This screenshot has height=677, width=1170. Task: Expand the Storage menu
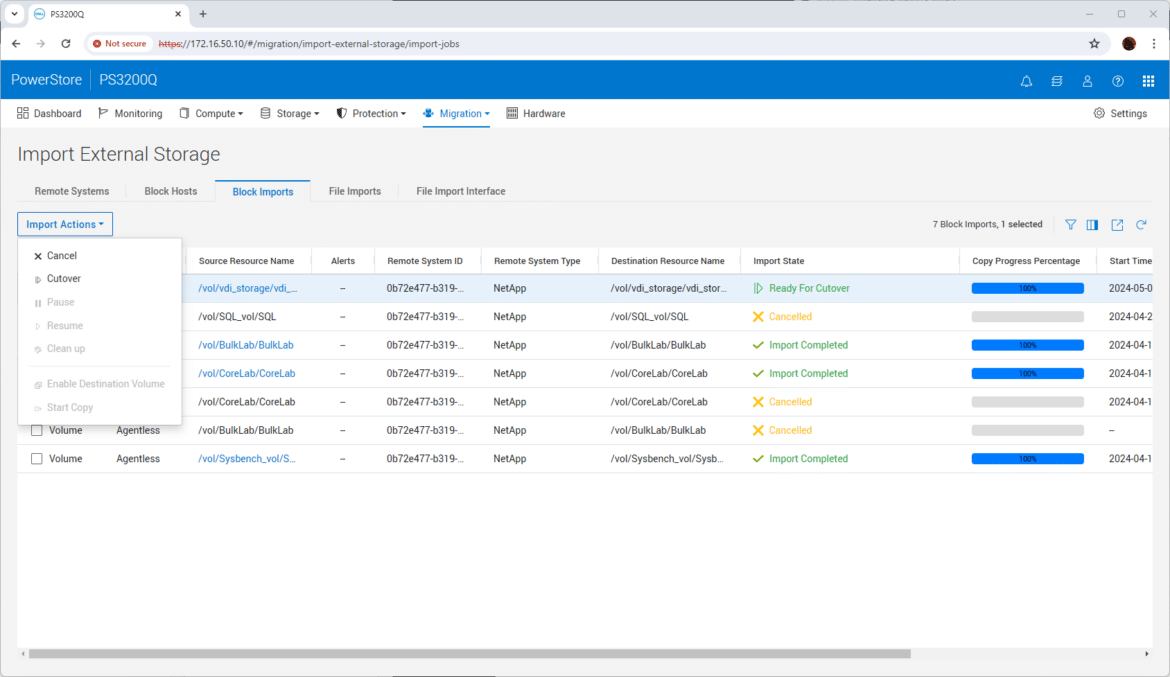click(290, 113)
